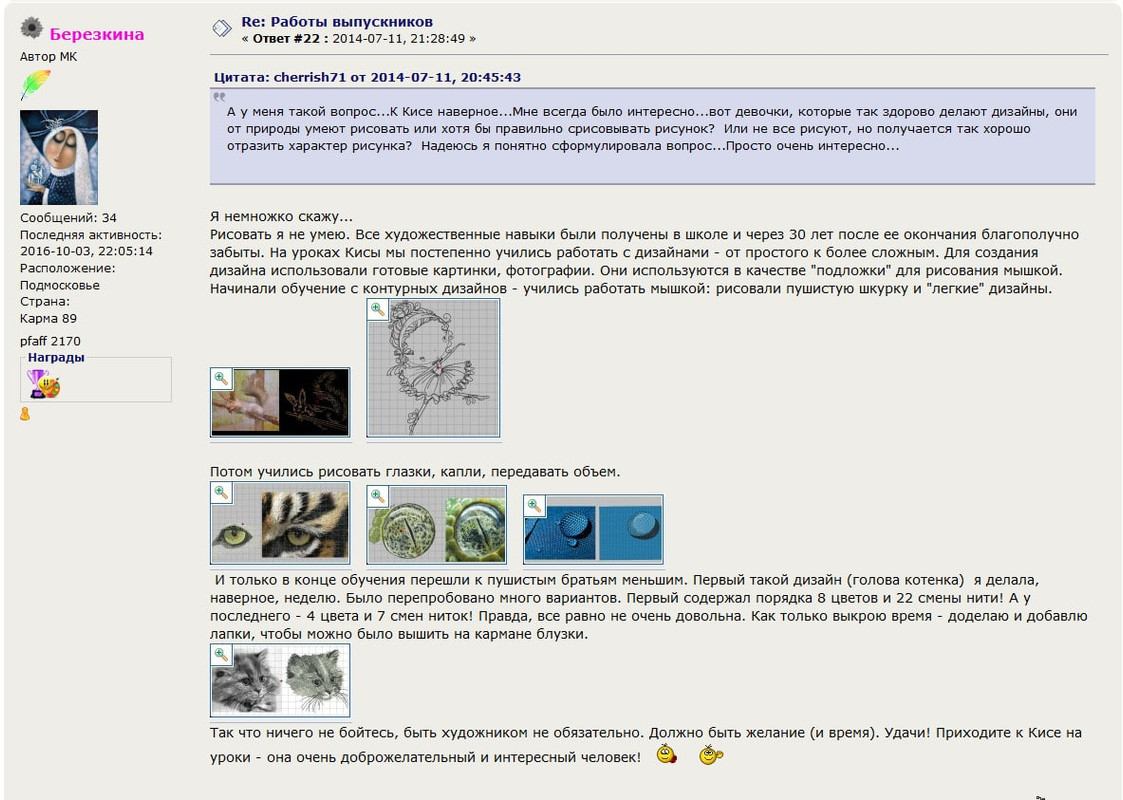Click the quotation mark icon in the quote box

pos(219,97)
